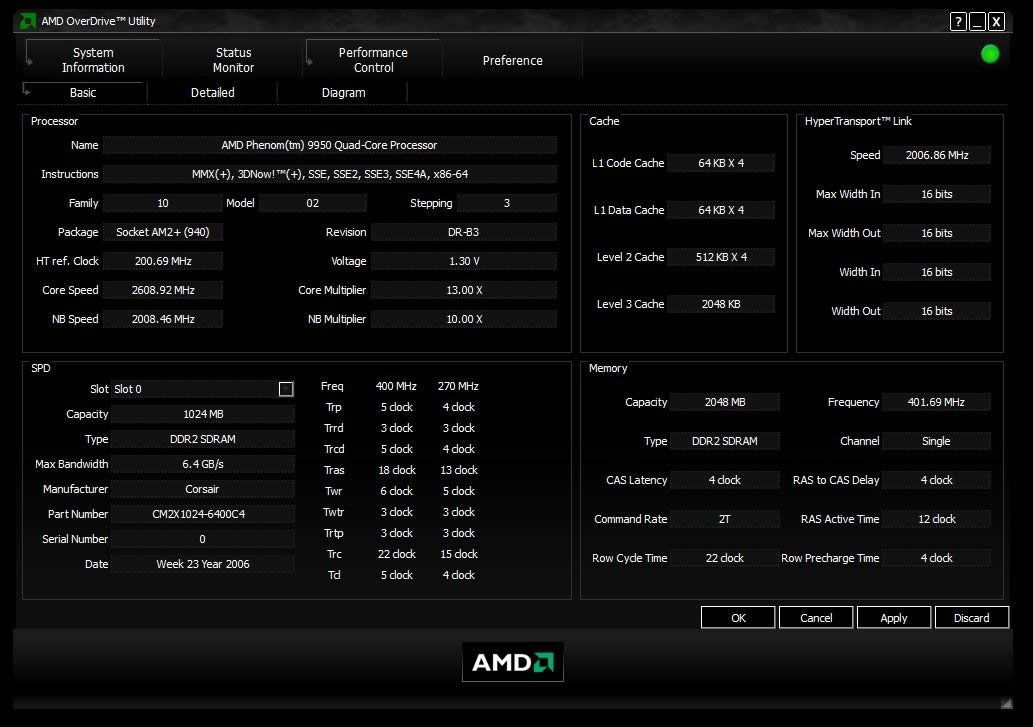The width and height of the screenshot is (1033, 727).
Task: Click the Max Bandwidth value 6.4 GB/s
Action: 203,464
